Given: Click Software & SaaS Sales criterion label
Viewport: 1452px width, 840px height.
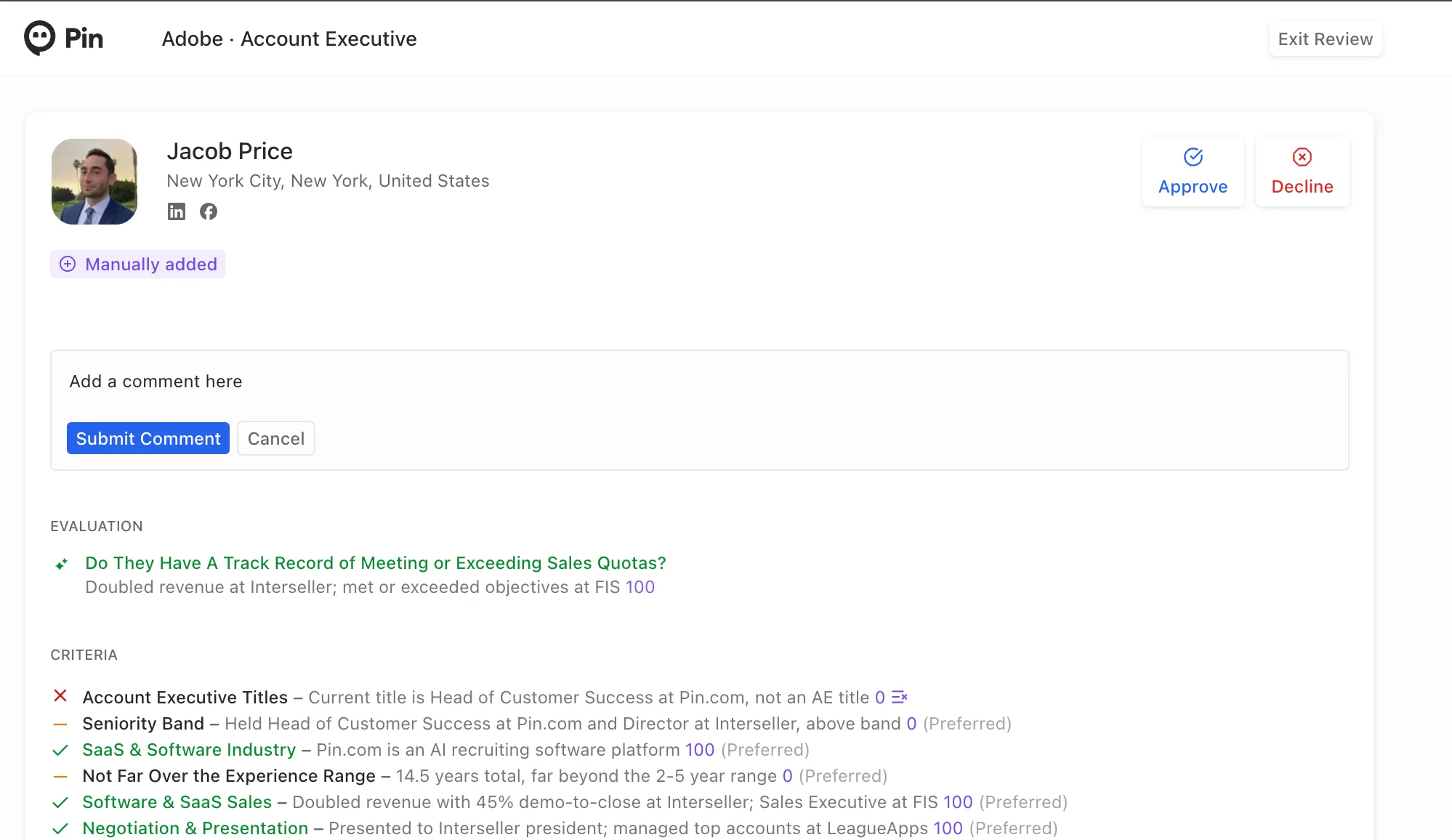Looking at the screenshot, I should [177, 802].
